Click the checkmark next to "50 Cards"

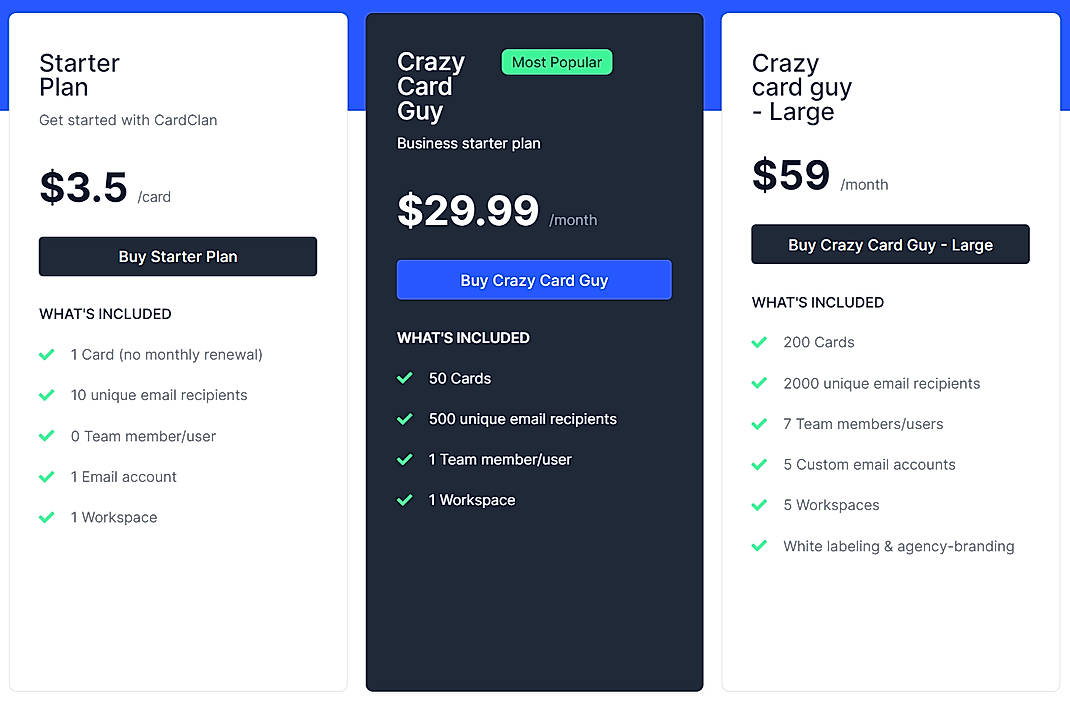tap(404, 378)
